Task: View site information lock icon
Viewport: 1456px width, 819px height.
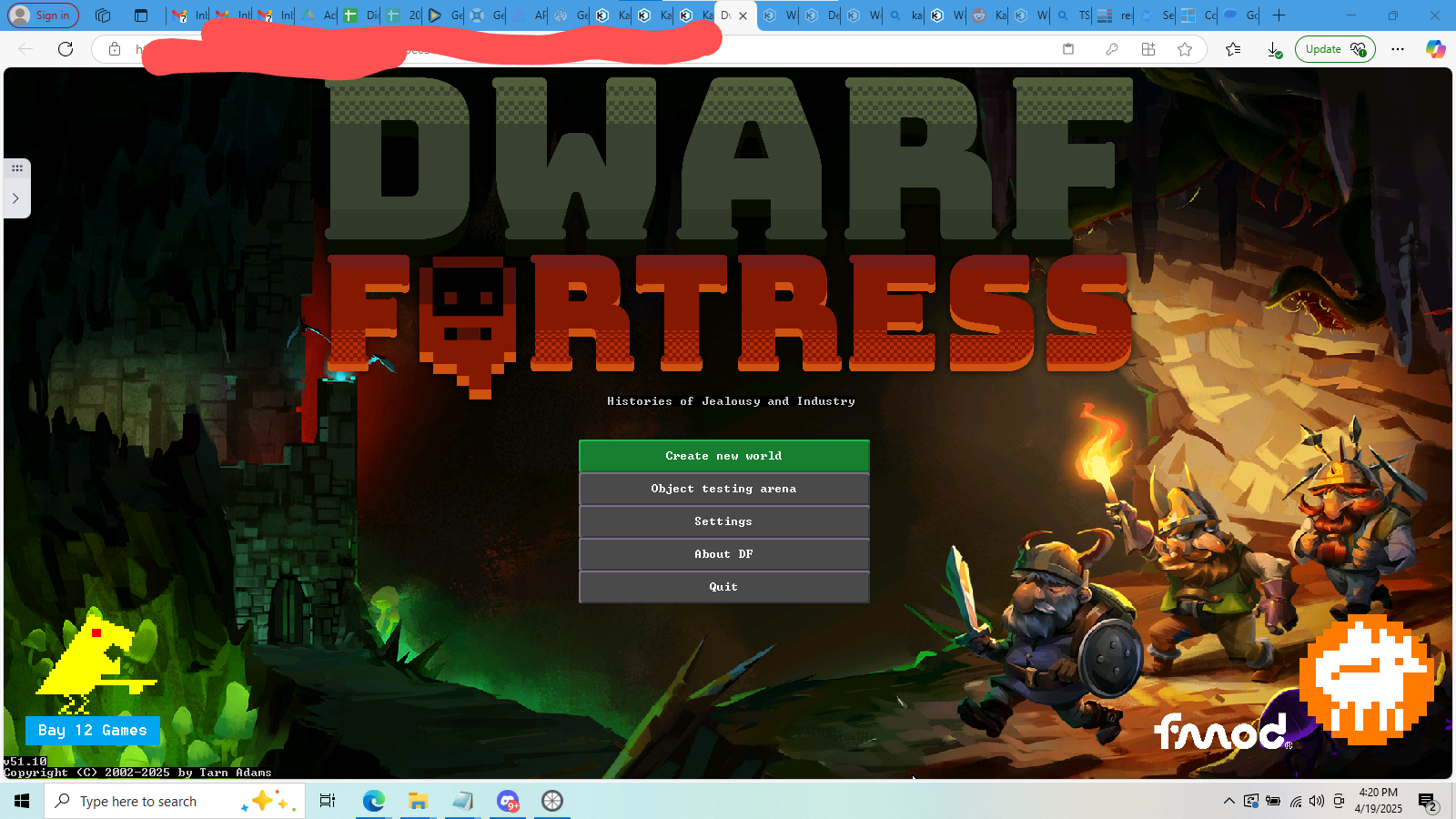Action: pos(115,49)
